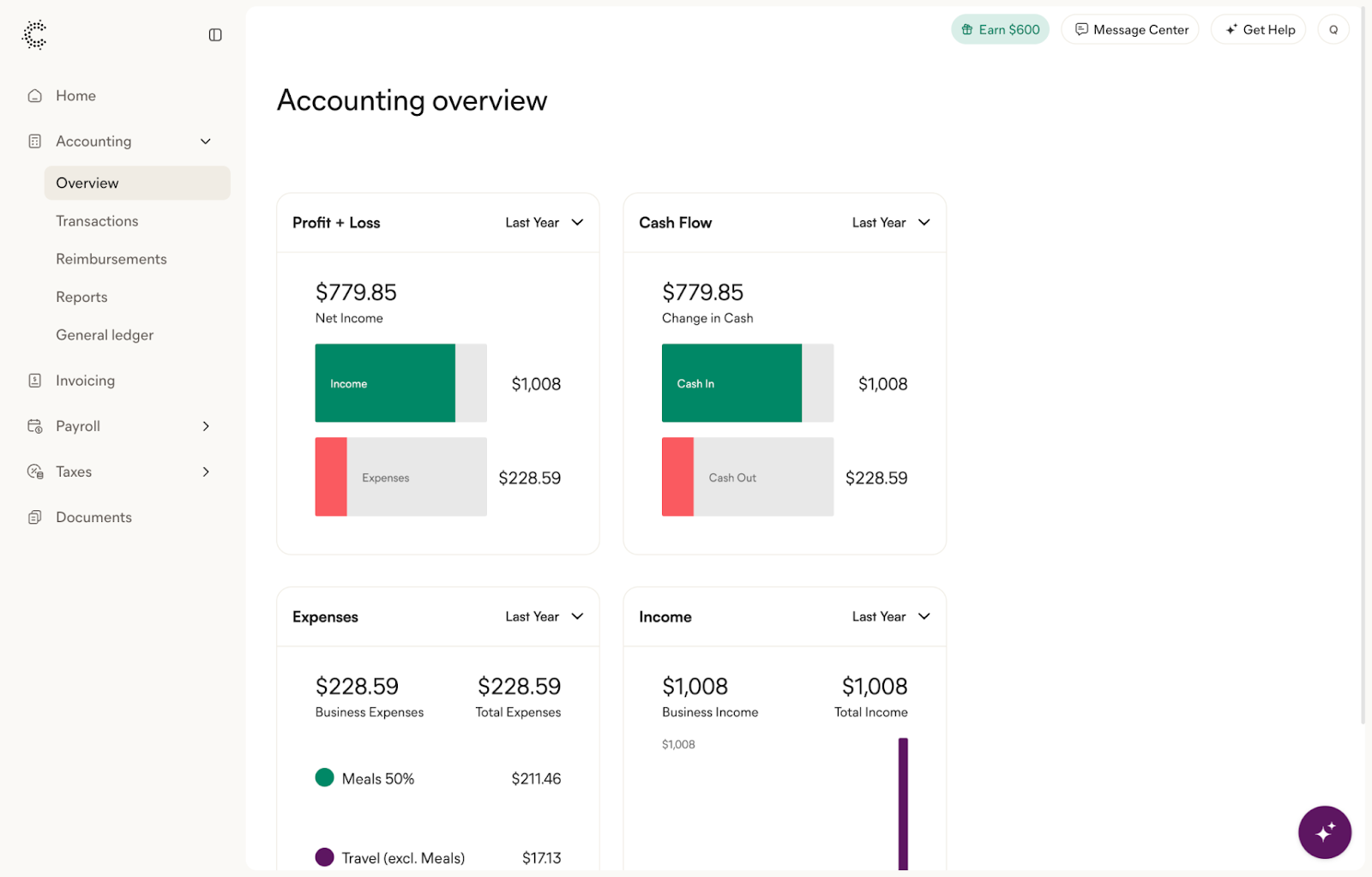
Task: Click the Home house icon
Action: [35, 96]
